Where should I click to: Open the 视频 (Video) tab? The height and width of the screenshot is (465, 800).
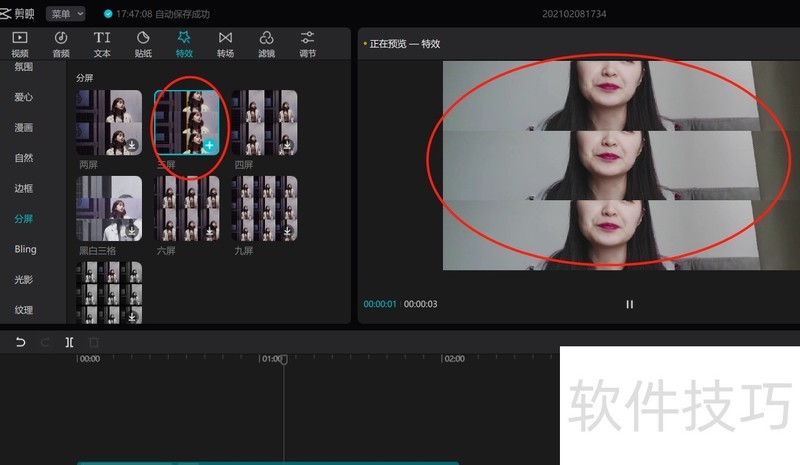(20, 44)
